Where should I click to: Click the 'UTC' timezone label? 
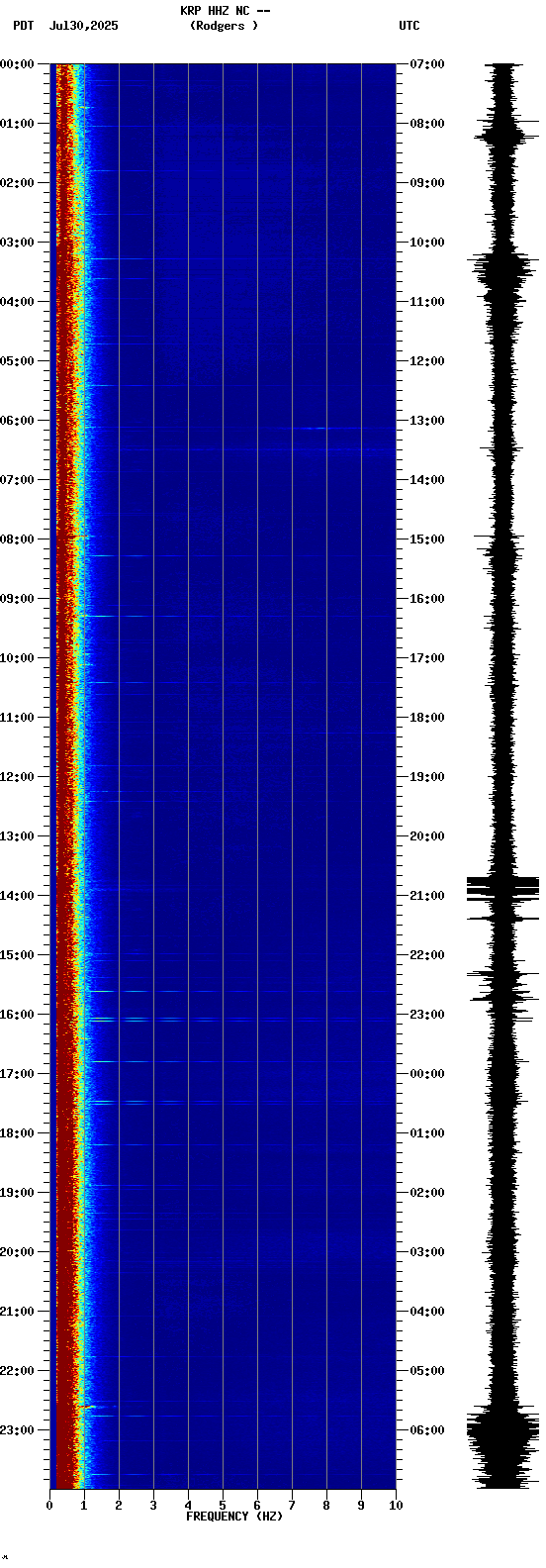[409, 26]
